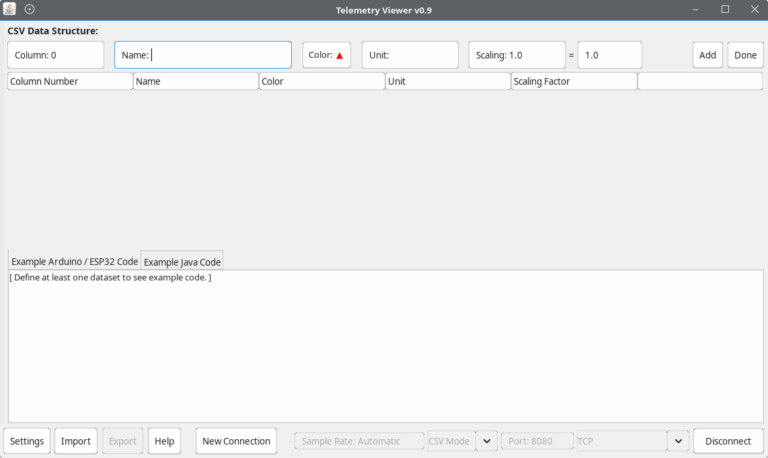Select the Color table header
The width and height of the screenshot is (768, 458).
[x=322, y=81]
